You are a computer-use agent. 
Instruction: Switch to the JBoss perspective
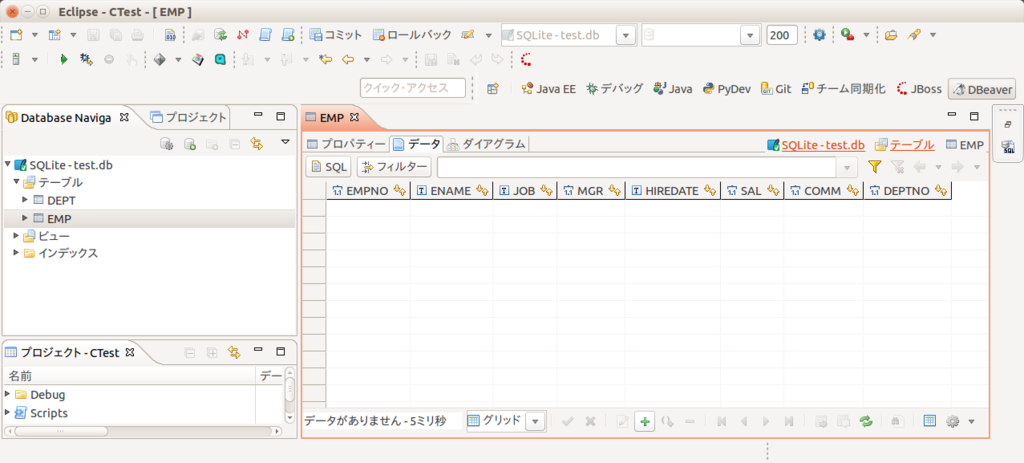(x=920, y=89)
